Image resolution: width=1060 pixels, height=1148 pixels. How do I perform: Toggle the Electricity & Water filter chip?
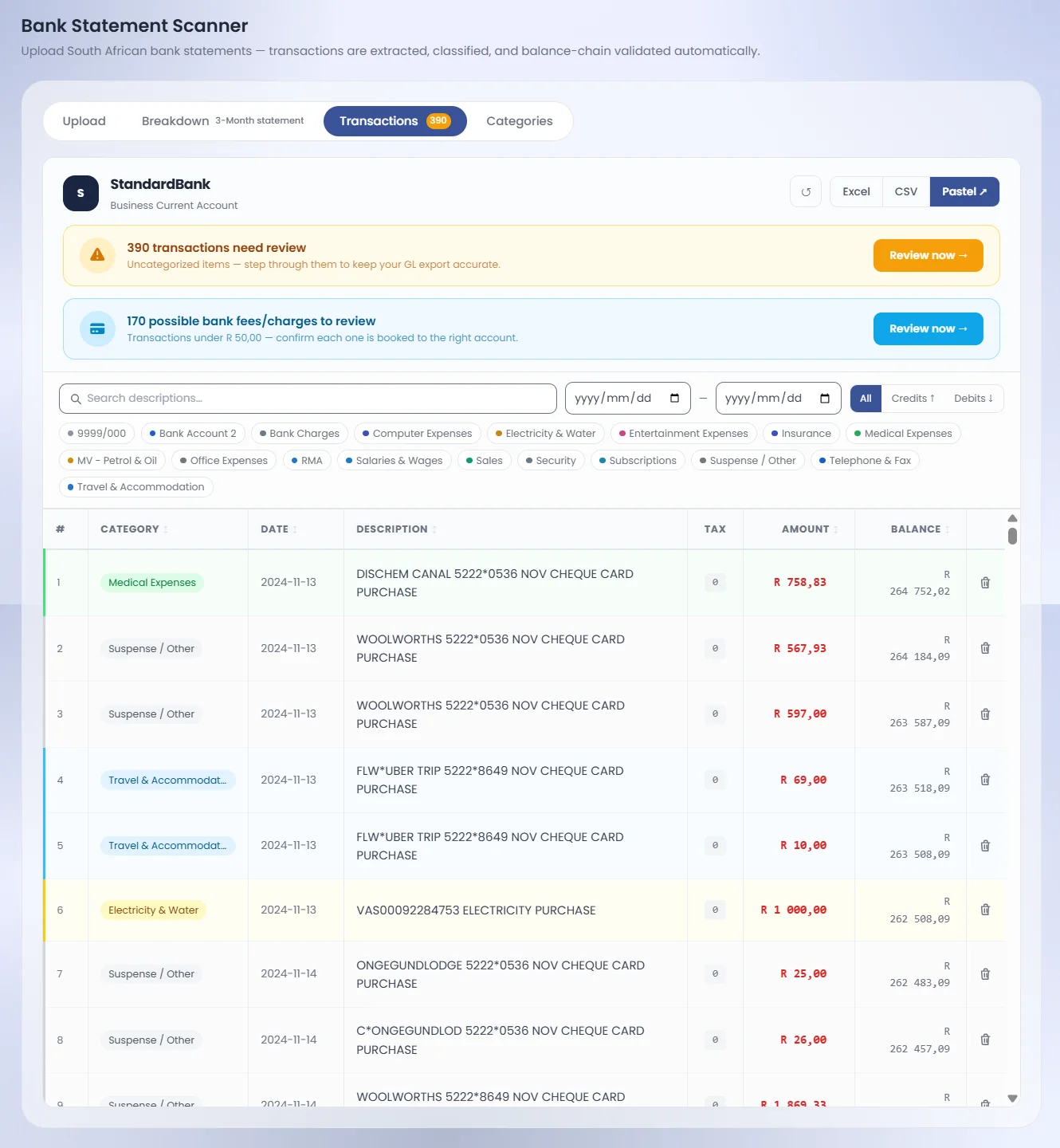tap(546, 434)
